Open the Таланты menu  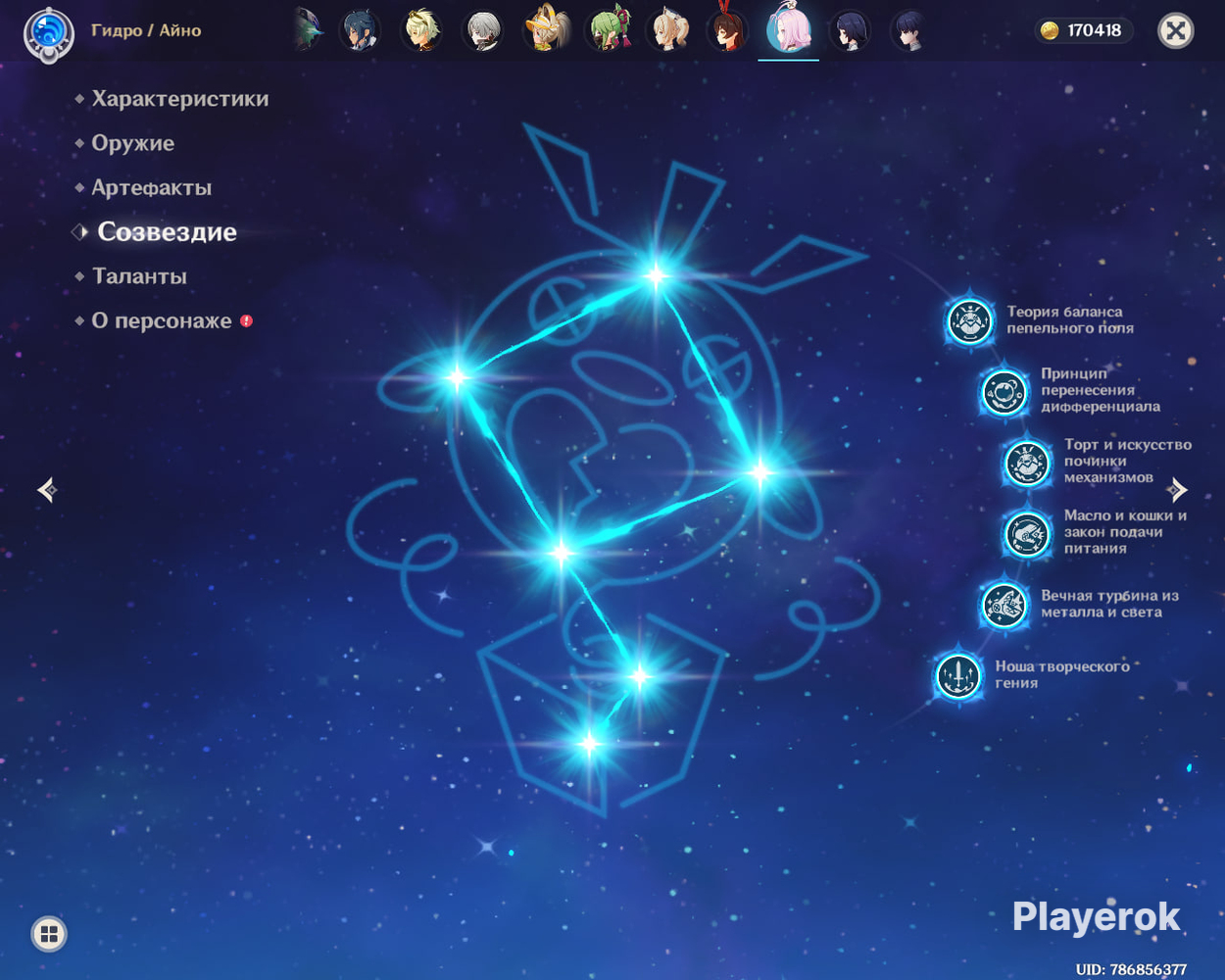[139, 276]
